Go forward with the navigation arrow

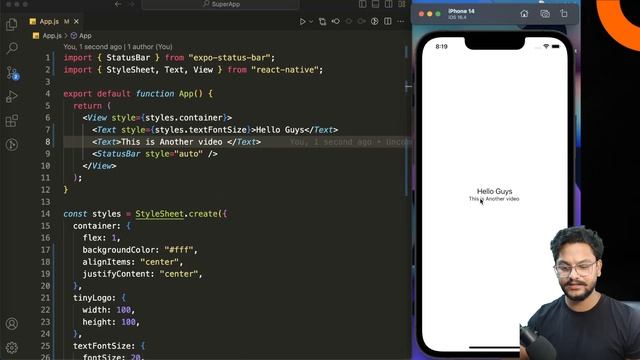pyautogui.click(x=131, y=4)
